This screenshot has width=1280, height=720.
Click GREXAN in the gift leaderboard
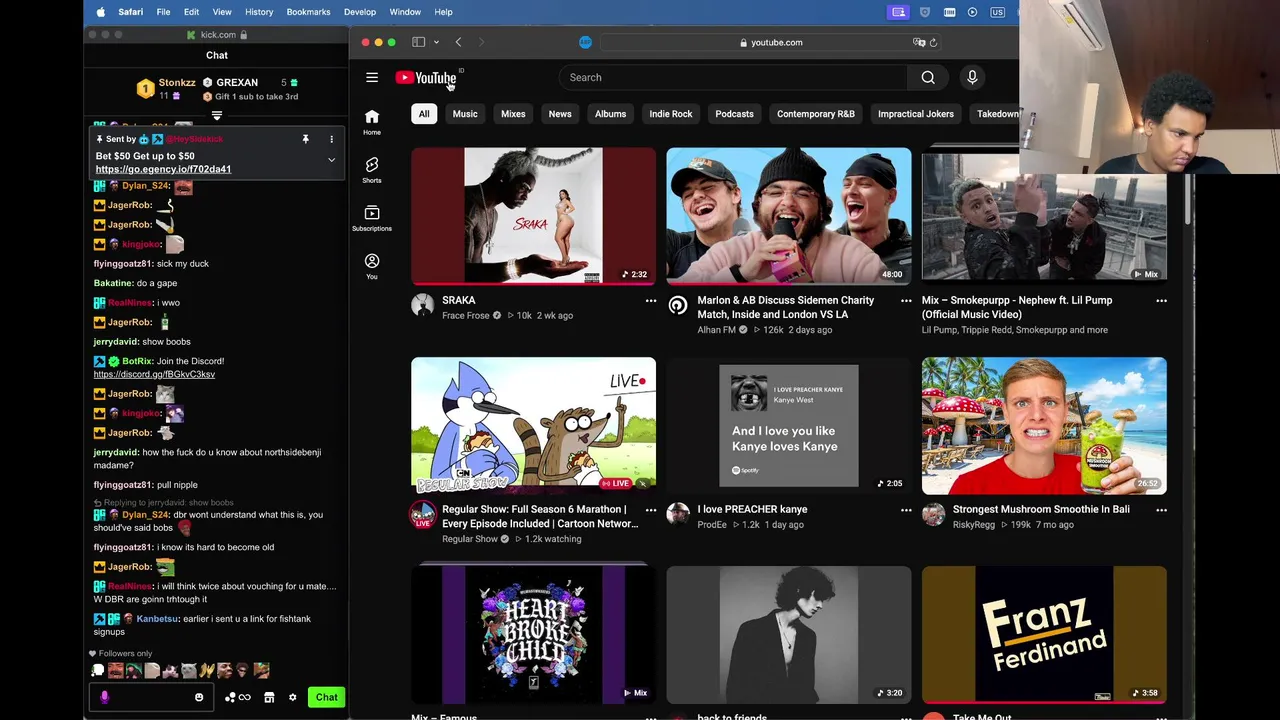pyautogui.click(x=237, y=82)
